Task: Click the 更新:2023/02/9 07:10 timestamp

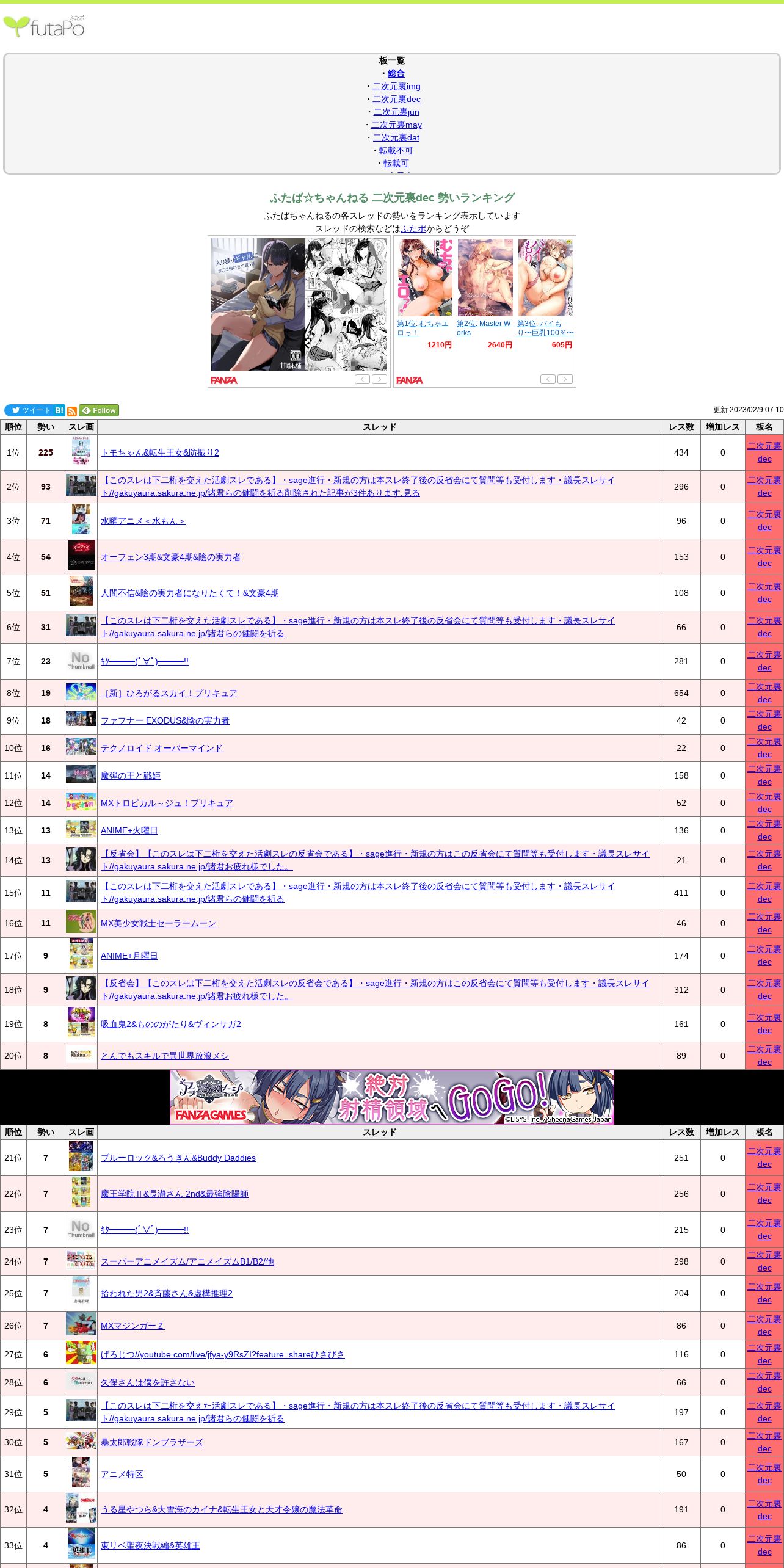Action: tap(748, 410)
